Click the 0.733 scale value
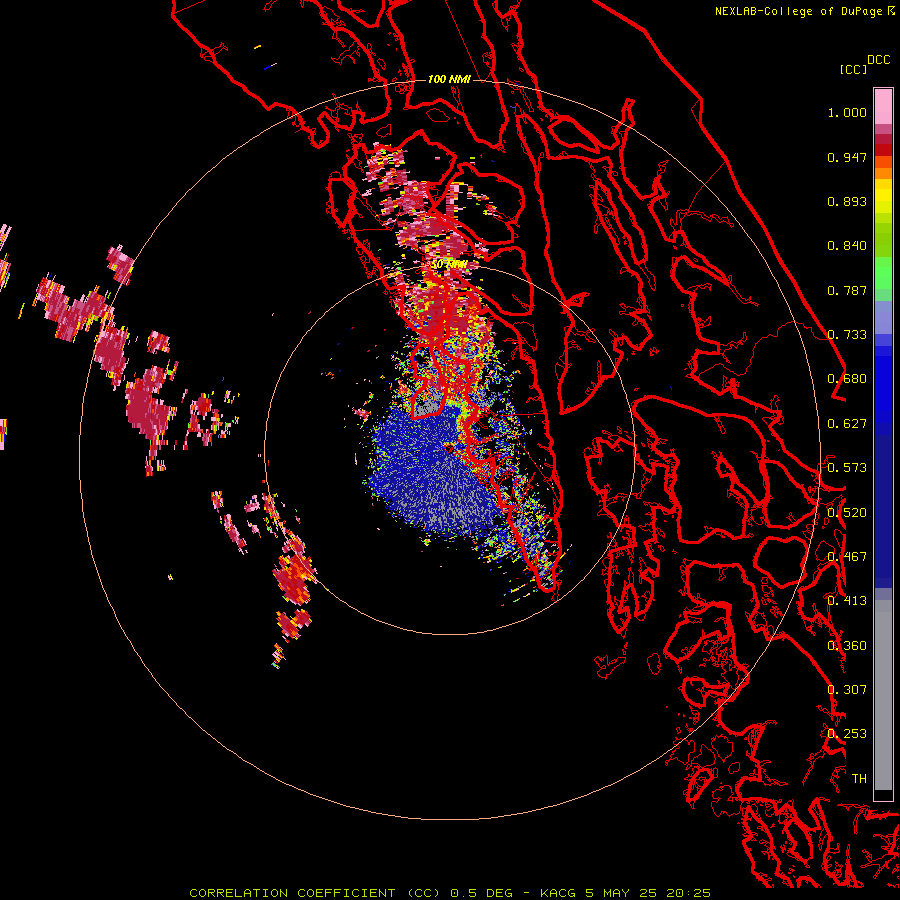Viewport: 900px width, 900px height. [847, 335]
